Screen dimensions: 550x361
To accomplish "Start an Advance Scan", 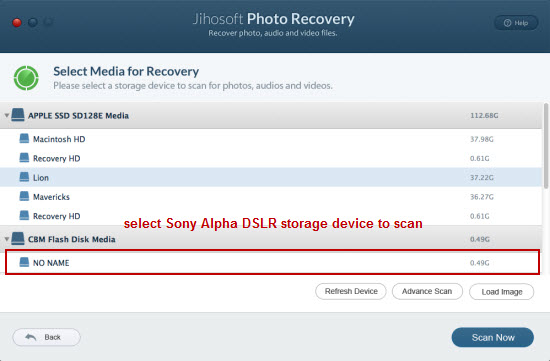I will pyautogui.click(x=427, y=291).
